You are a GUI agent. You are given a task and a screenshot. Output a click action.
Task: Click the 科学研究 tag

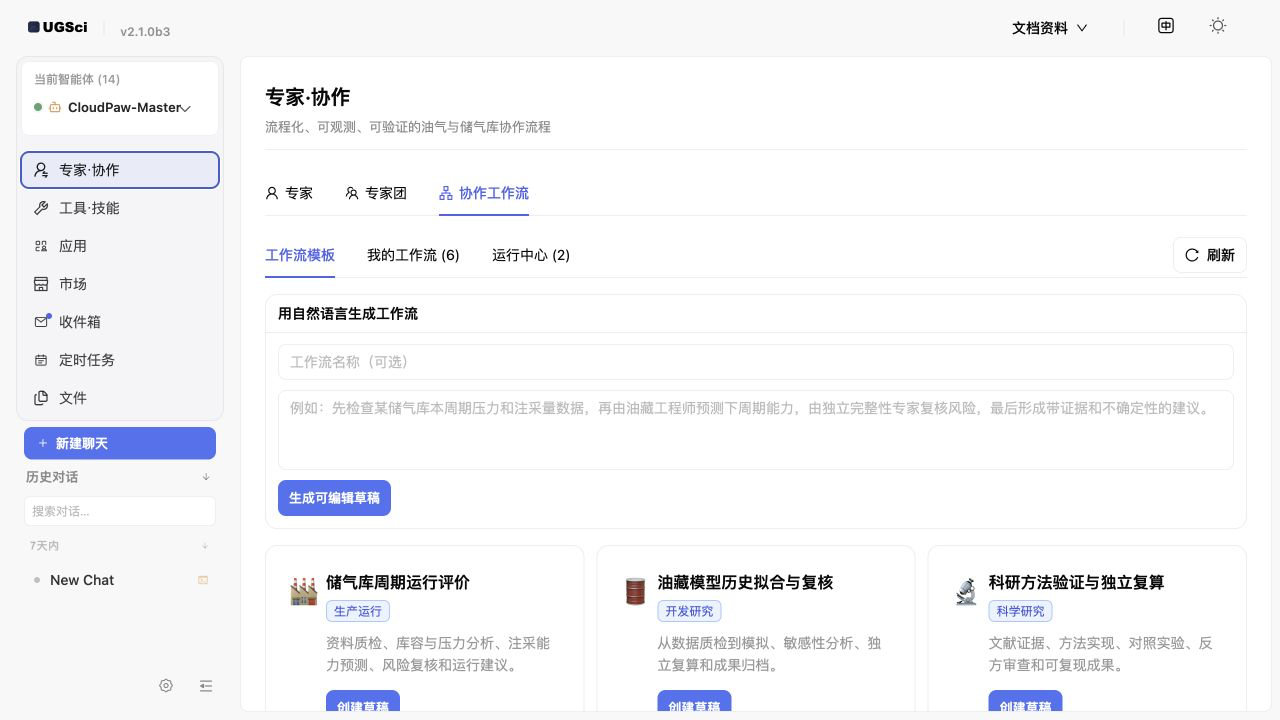point(1020,611)
